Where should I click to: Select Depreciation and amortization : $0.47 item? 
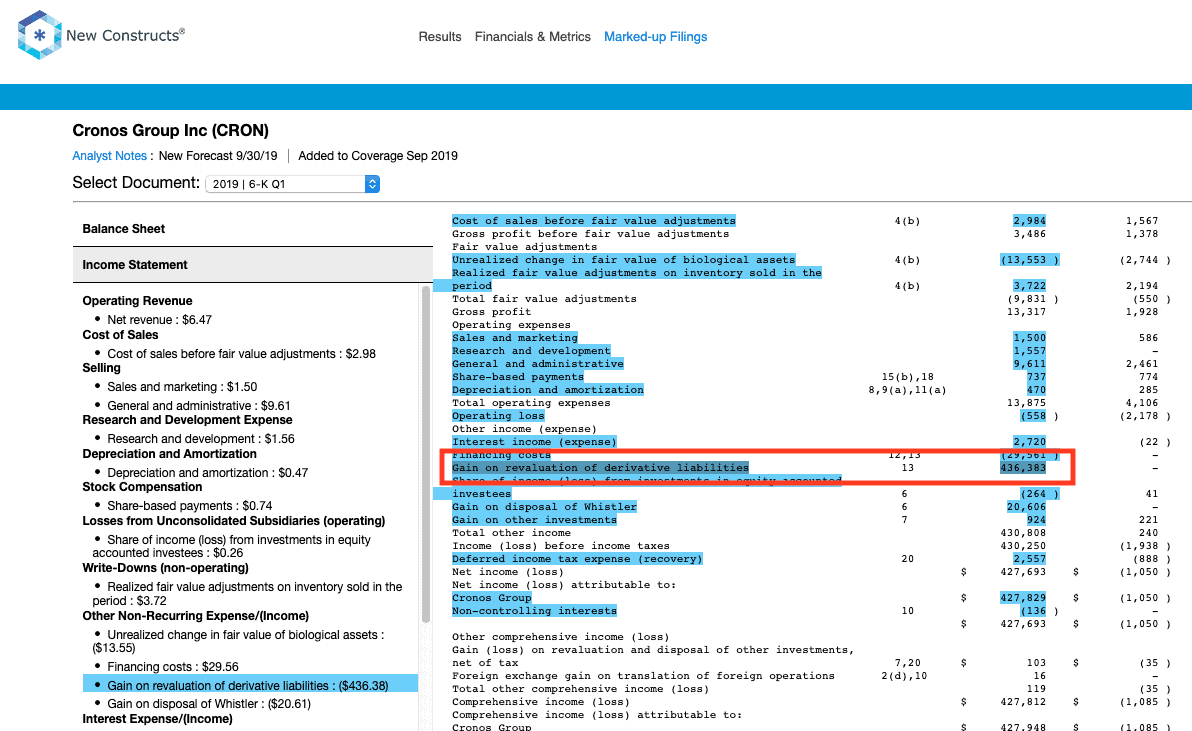(208, 473)
